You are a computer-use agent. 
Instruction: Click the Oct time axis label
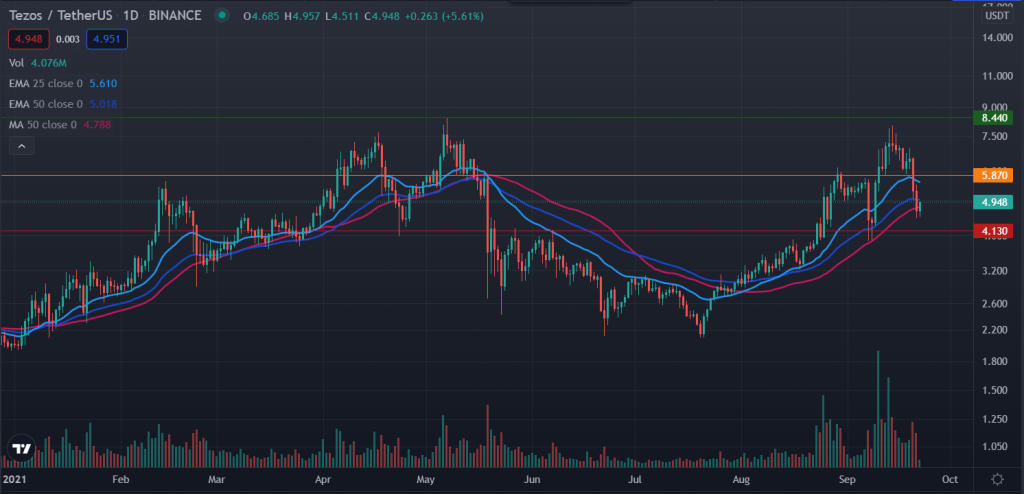(x=950, y=479)
